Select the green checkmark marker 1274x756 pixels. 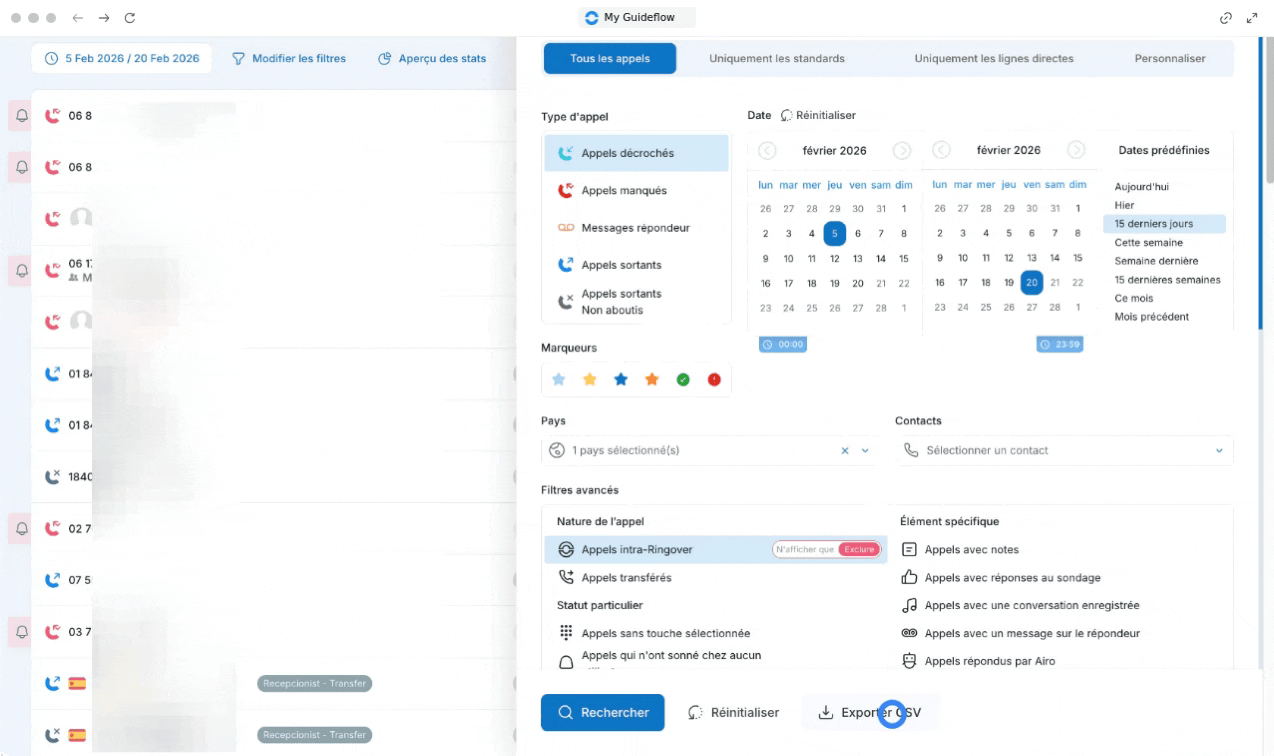tap(683, 380)
